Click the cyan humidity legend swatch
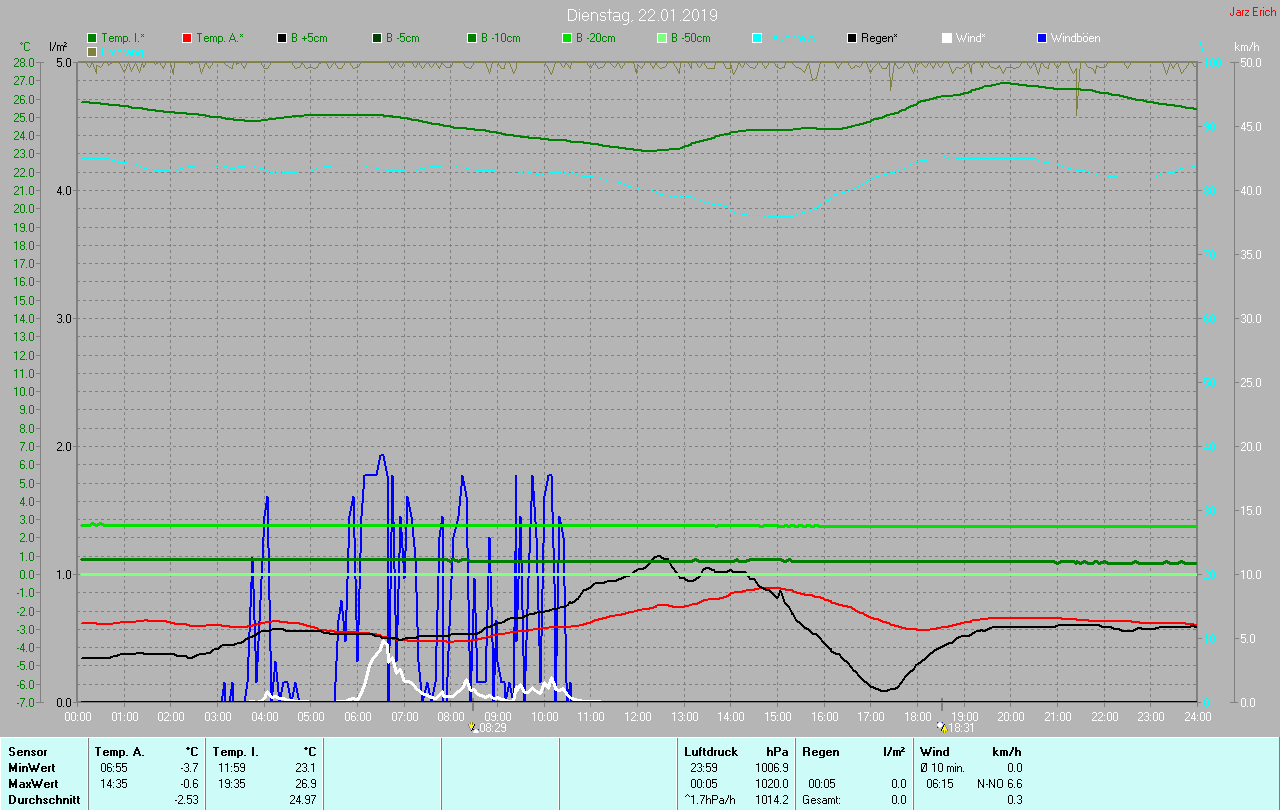Screen dimensions: 1280x810 pyautogui.click(x=757, y=38)
